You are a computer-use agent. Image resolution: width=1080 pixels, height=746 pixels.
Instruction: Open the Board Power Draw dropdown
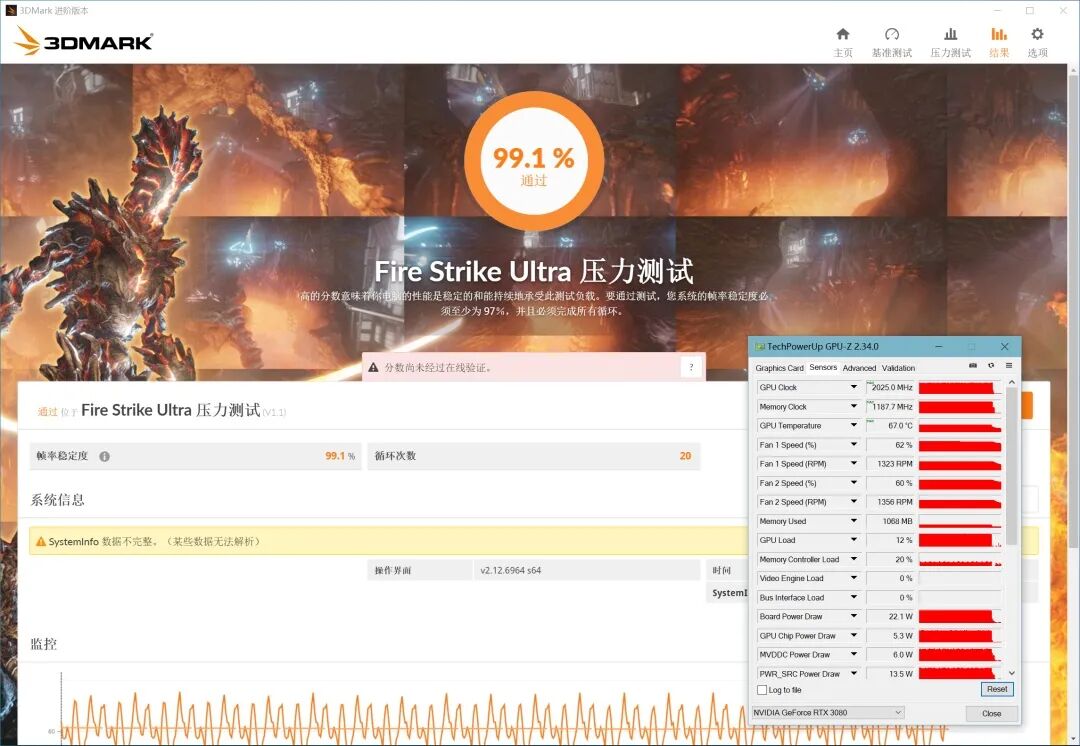point(854,617)
